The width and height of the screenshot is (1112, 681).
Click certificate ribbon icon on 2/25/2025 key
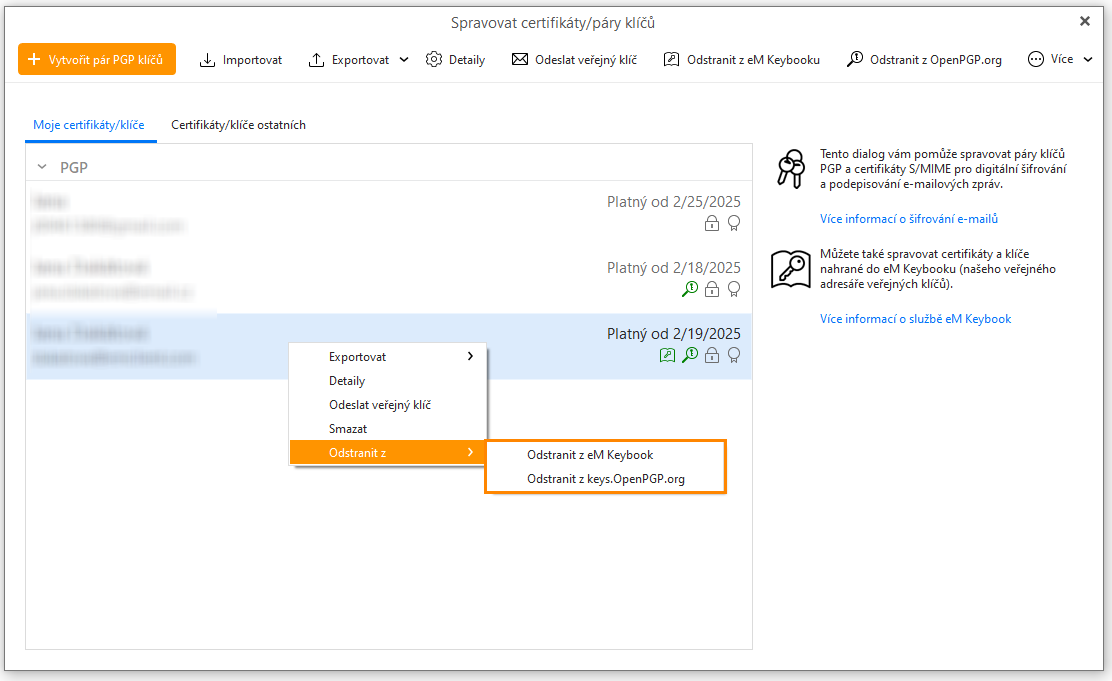click(734, 223)
